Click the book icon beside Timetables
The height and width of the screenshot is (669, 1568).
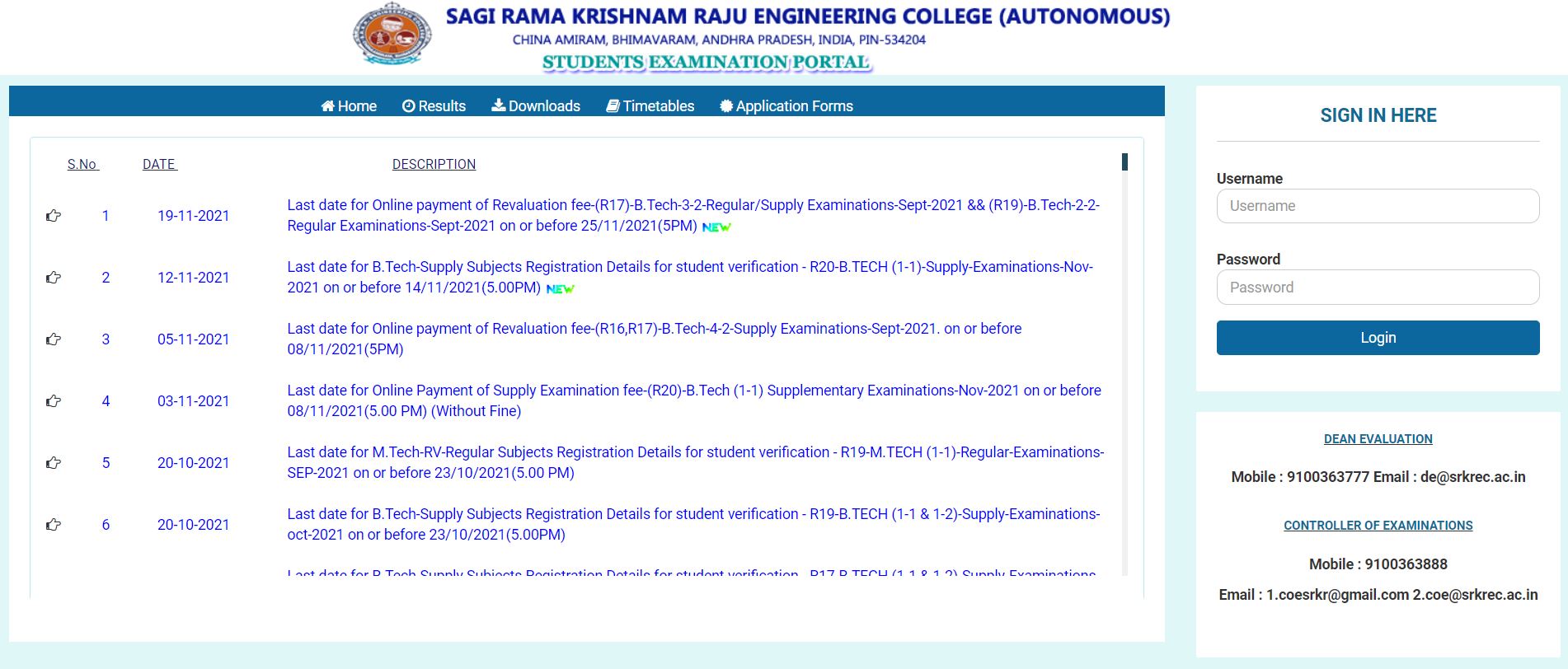pyautogui.click(x=613, y=105)
